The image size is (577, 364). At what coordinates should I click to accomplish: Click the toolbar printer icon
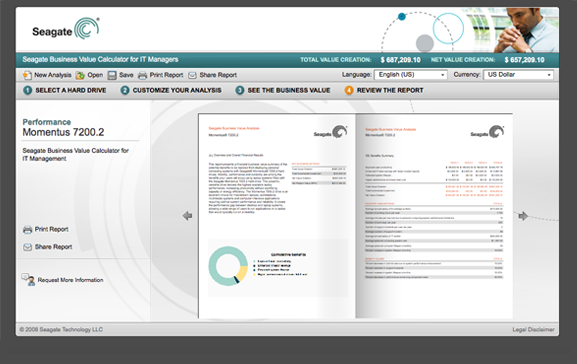pos(142,75)
